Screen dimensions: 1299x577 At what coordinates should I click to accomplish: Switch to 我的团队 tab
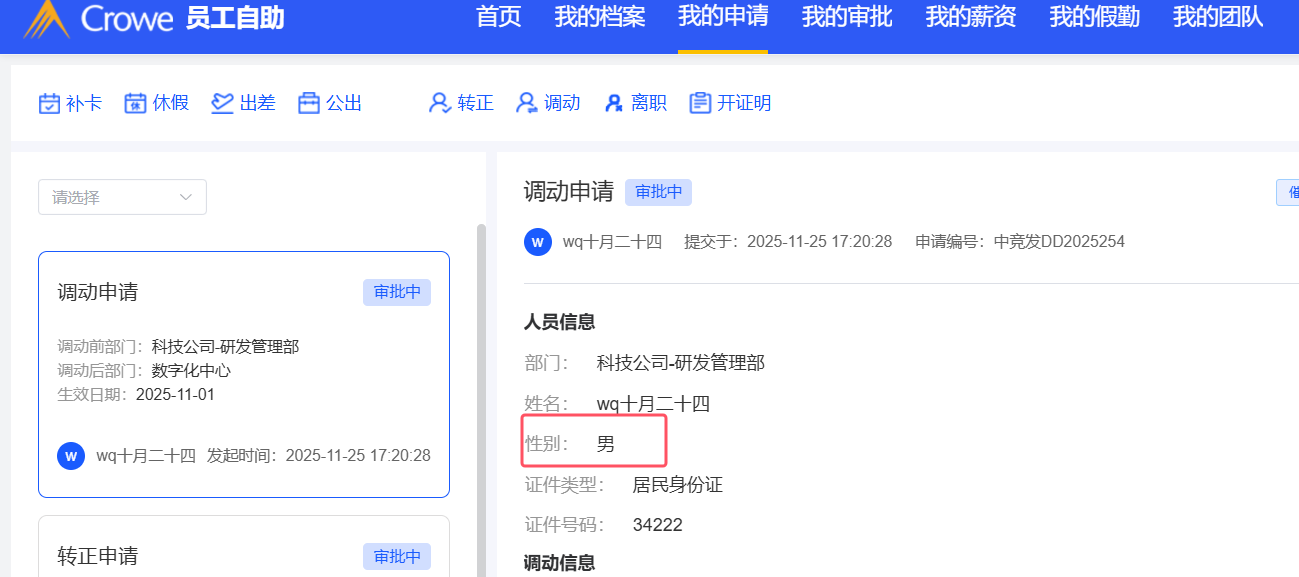[x=1218, y=17]
